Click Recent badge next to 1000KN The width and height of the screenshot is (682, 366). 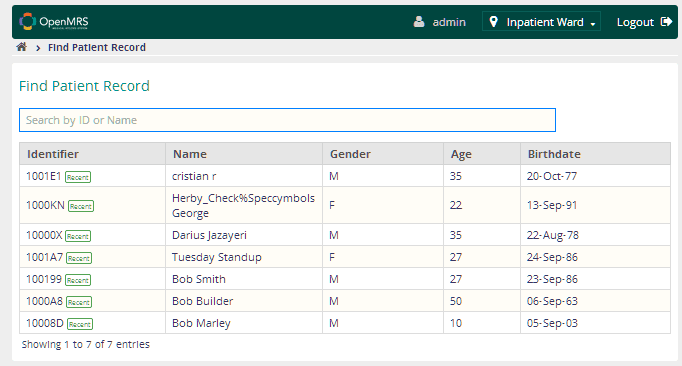point(81,206)
